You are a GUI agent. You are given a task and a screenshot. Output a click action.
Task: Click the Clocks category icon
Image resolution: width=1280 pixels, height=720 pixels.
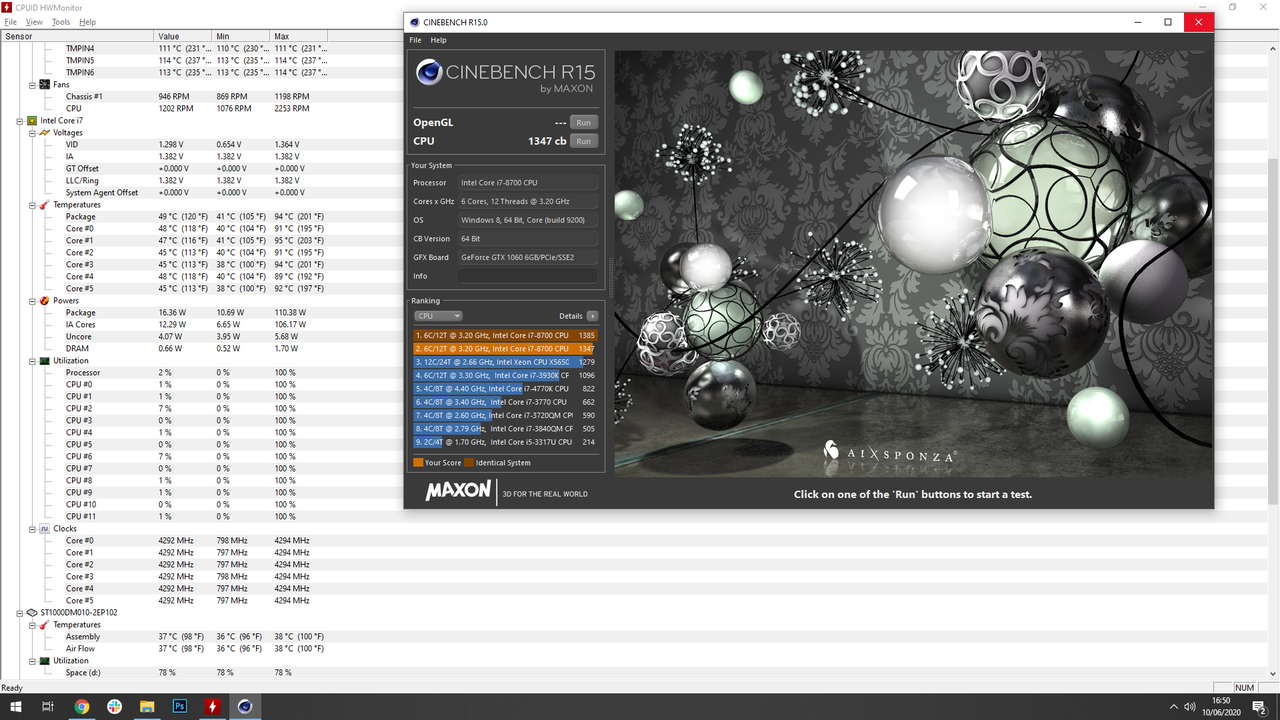pyautogui.click(x=45, y=528)
